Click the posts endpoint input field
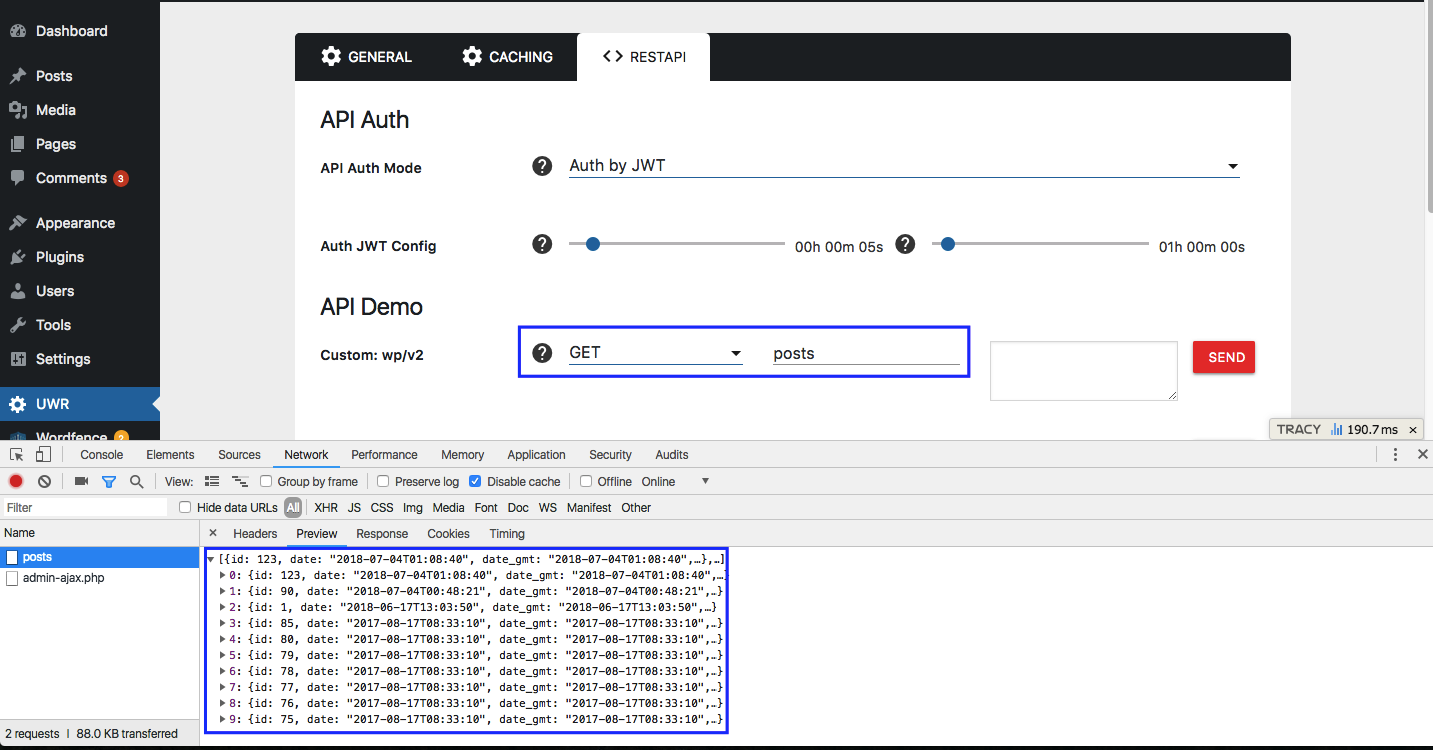The image size is (1433, 750). click(866, 353)
